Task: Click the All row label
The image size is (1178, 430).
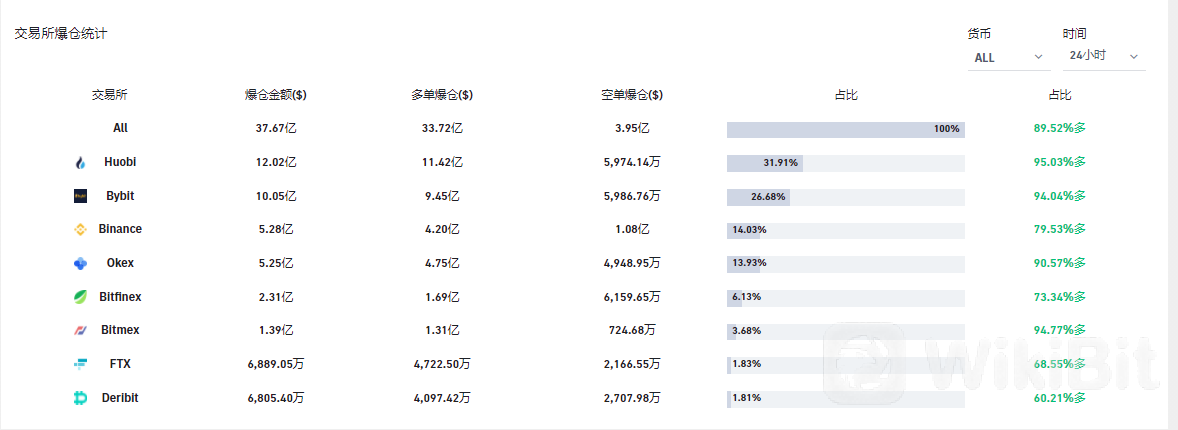Action: tap(120, 128)
